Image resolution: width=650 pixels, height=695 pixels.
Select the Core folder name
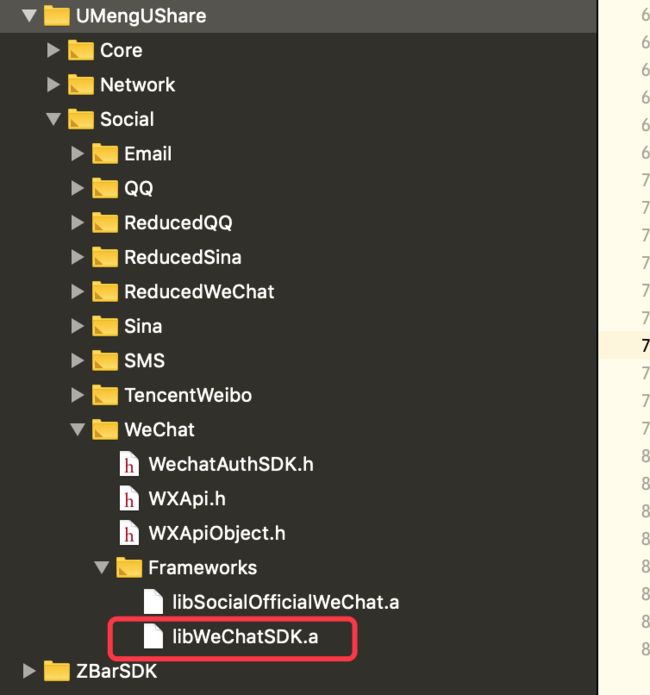coord(121,50)
